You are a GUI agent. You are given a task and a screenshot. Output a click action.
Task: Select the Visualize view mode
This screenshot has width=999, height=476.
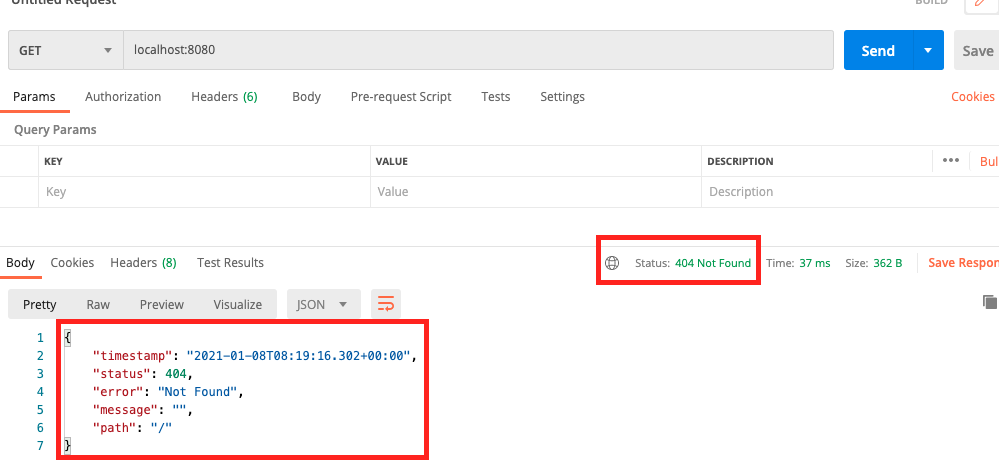pos(238,305)
